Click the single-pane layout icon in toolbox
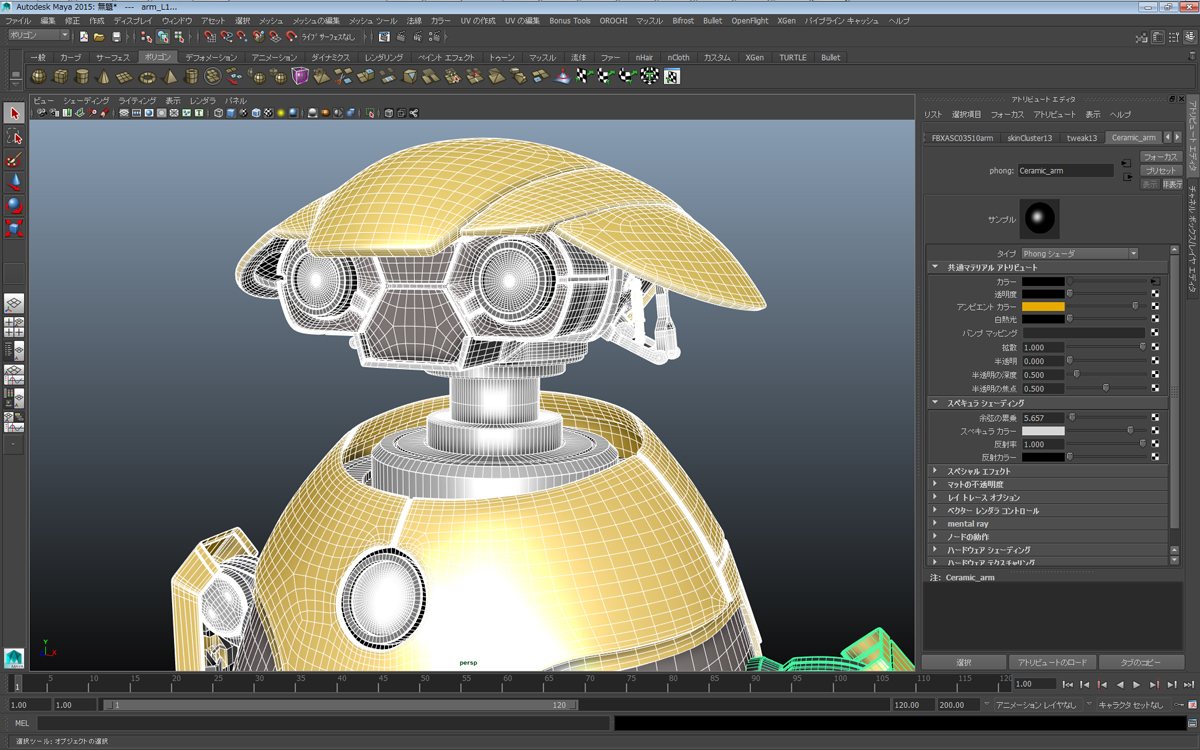Image resolution: width=1200 pixels, height=750 pixels. pos(14,304)
